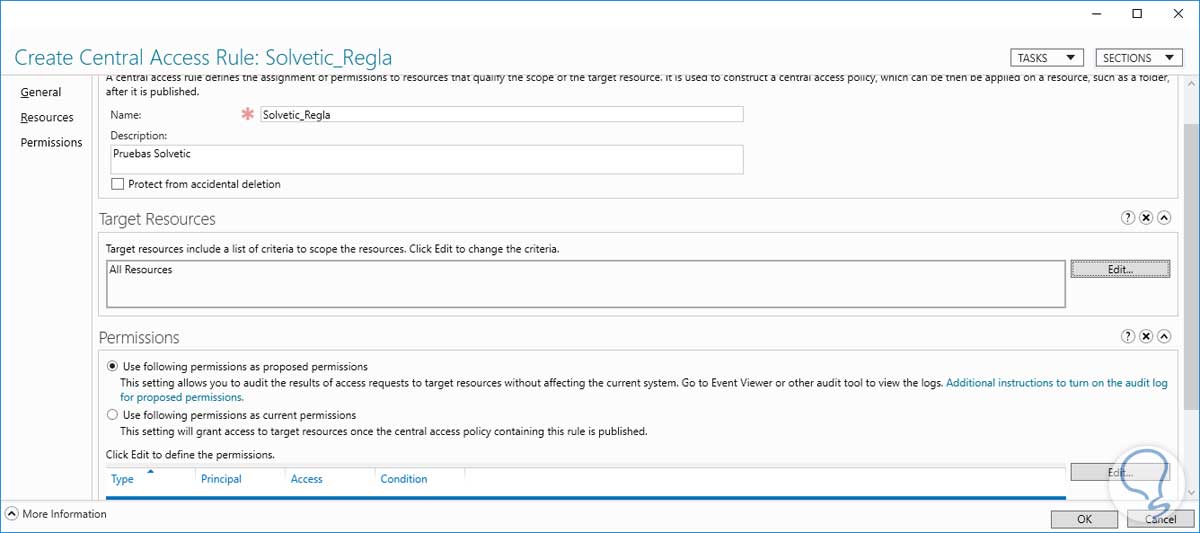Click inside the Name text field
This screenshot has height=533, width=1200.
coord(500,114)
